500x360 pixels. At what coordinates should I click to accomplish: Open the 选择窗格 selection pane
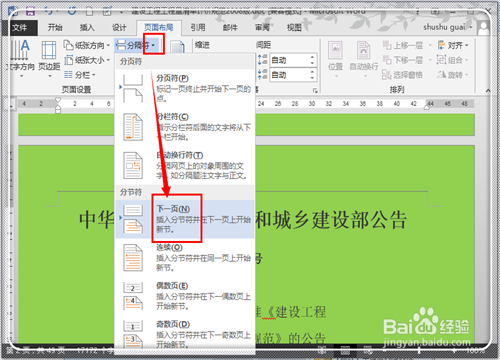(403, 75)
